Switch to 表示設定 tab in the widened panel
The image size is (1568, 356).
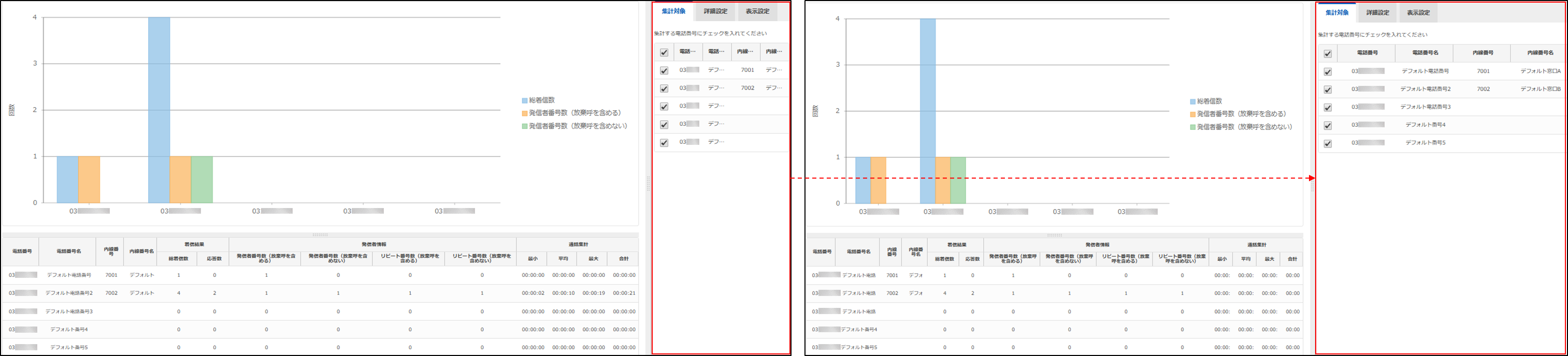pos(1418,13)
